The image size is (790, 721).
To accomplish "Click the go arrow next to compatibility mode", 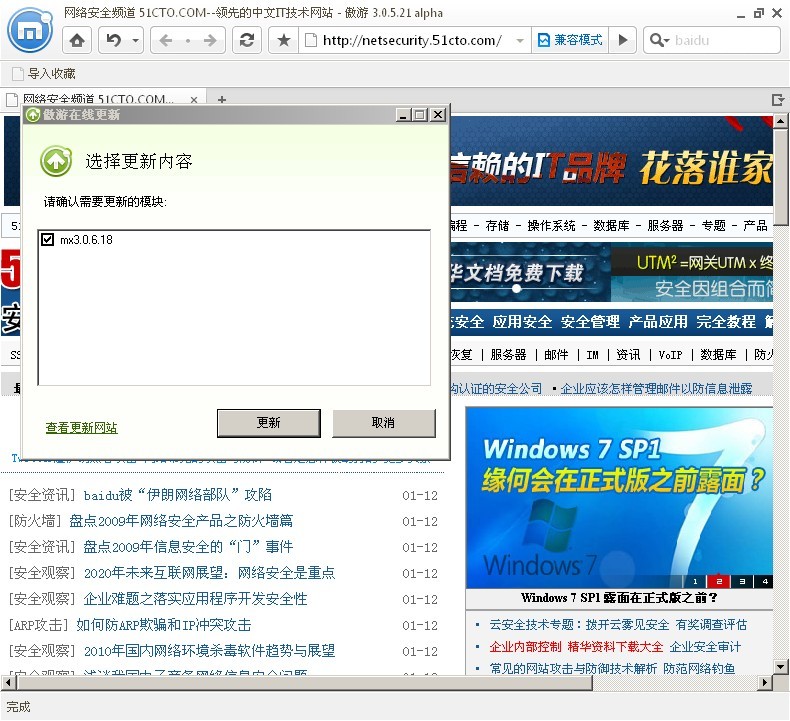I will (623, 40).
